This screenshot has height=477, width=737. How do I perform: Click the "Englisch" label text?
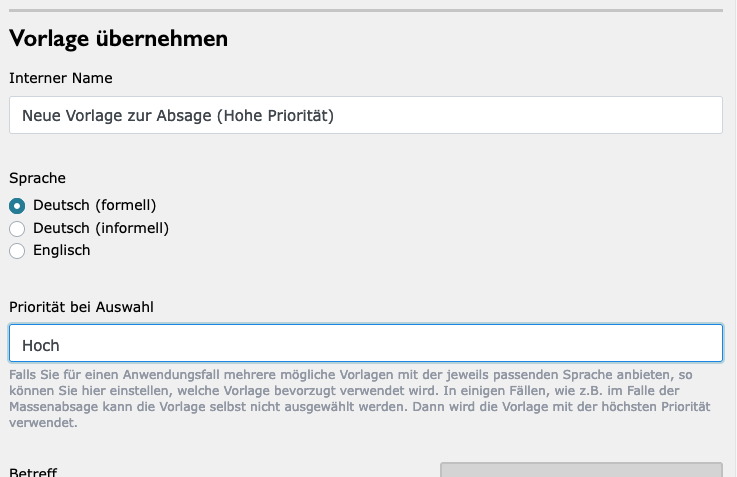pyautogui.click(x=62, y=251)
